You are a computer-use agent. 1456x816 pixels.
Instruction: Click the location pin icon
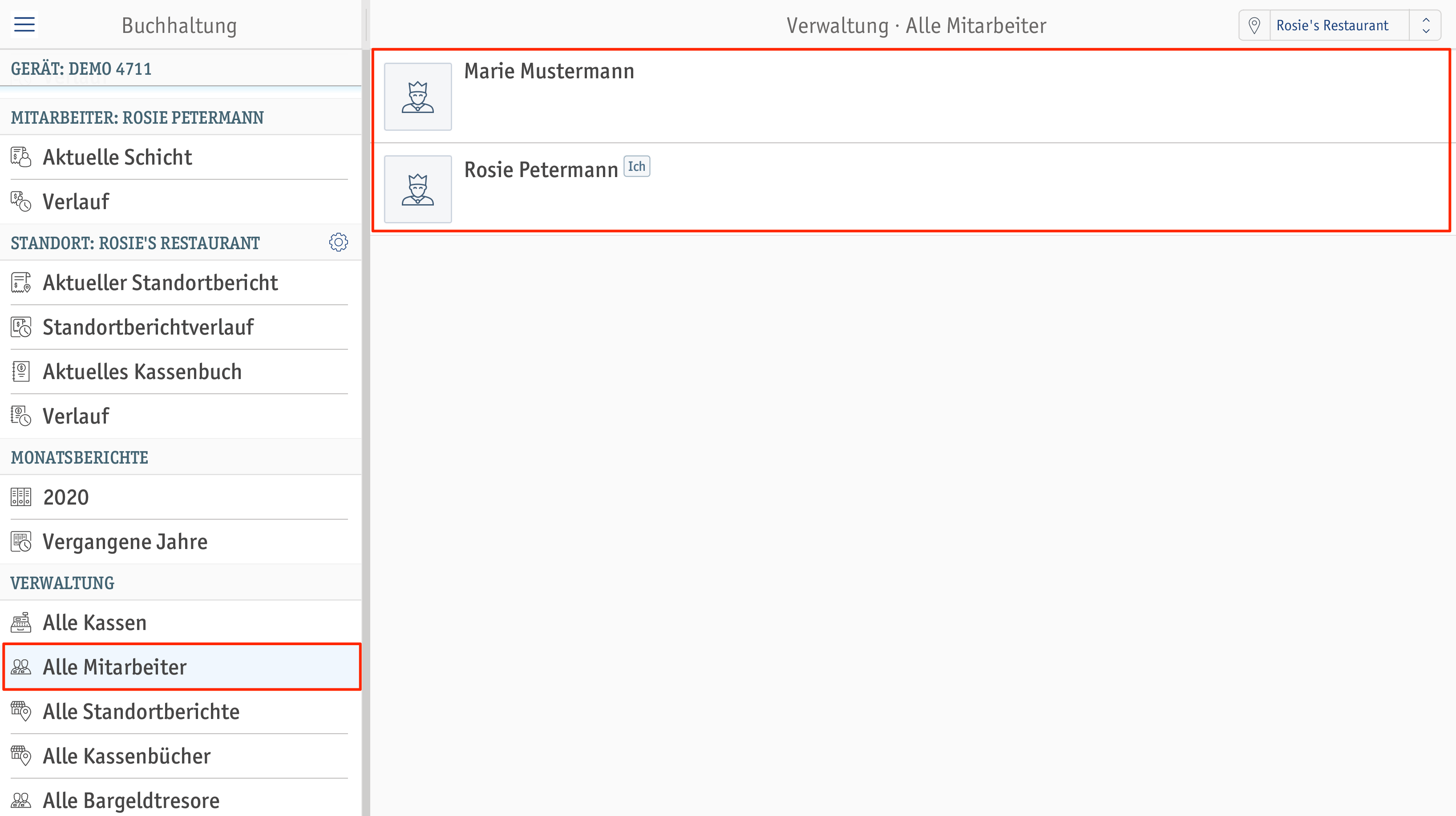coord(1254,25)
